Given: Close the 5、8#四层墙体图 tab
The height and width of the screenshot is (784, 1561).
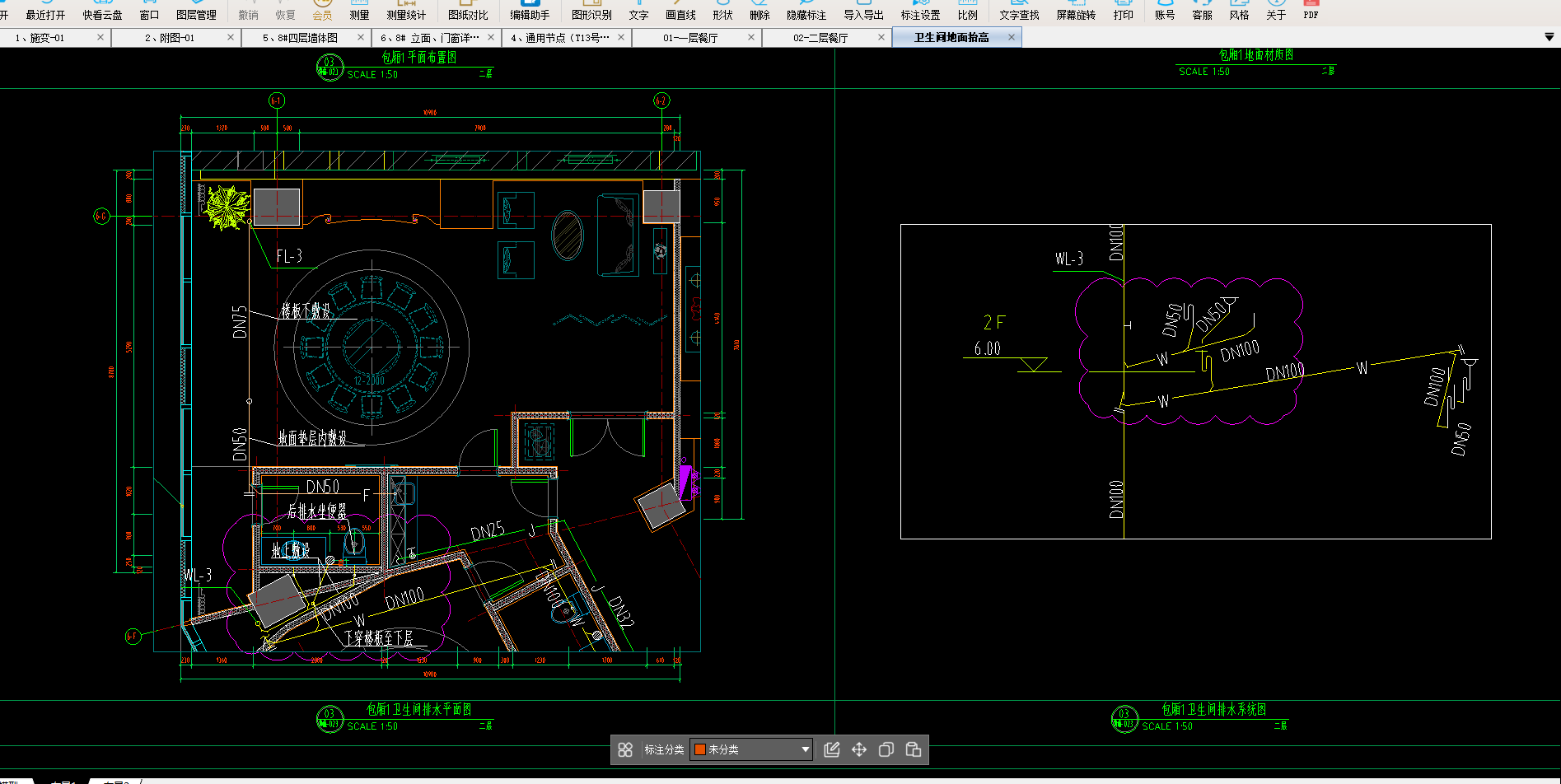Looking at the screenshot, I should click(361, 37).
